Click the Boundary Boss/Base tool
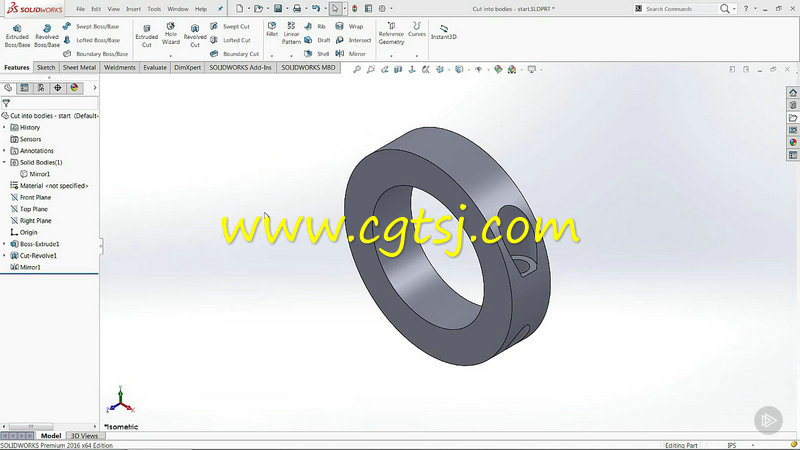Viewport: 800px width, 450px height. 95,54
